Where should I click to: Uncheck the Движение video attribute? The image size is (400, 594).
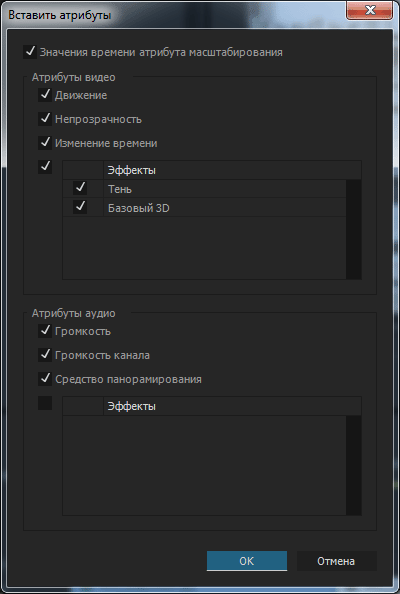click(x=45, y=95)
